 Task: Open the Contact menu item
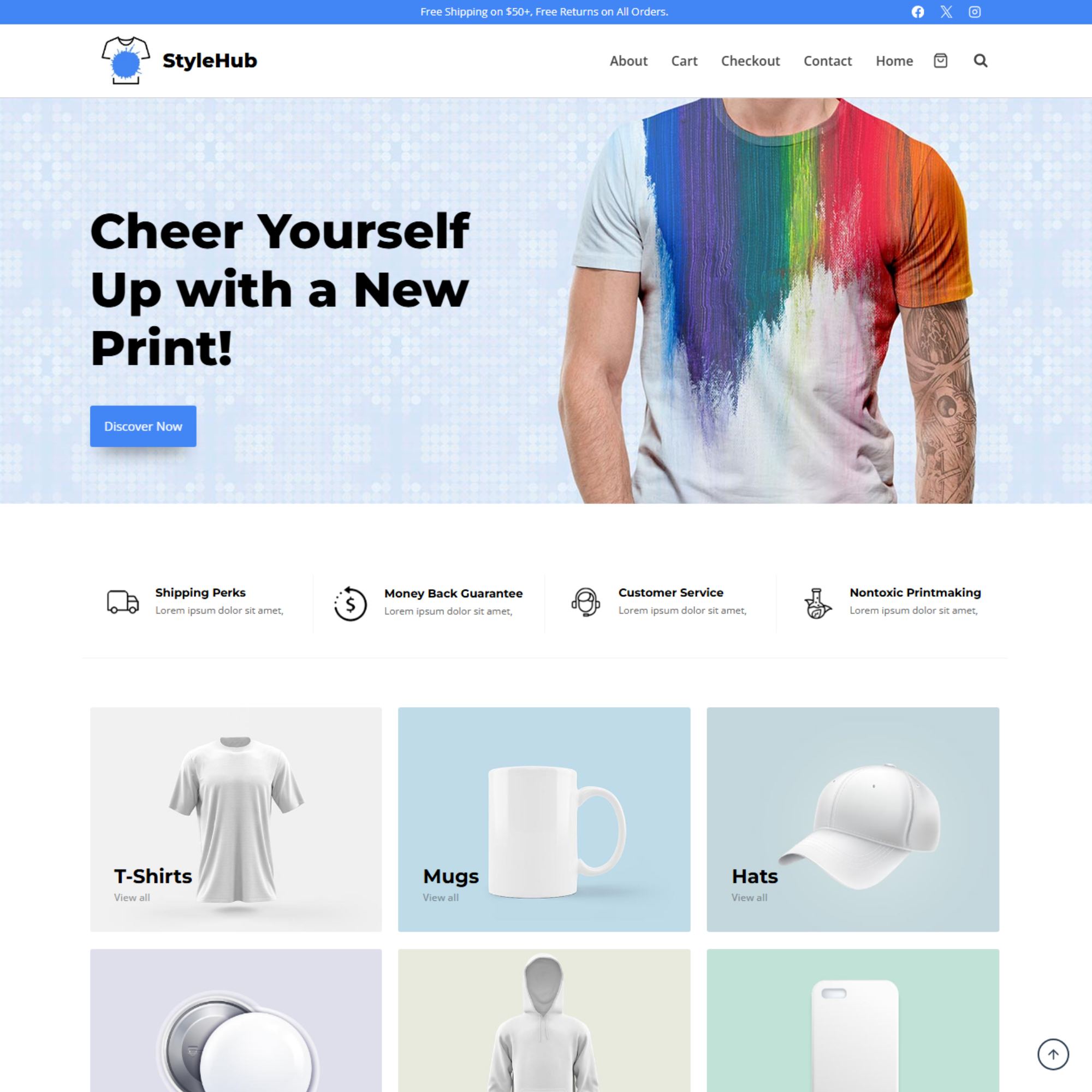click(x=827, y=61)
